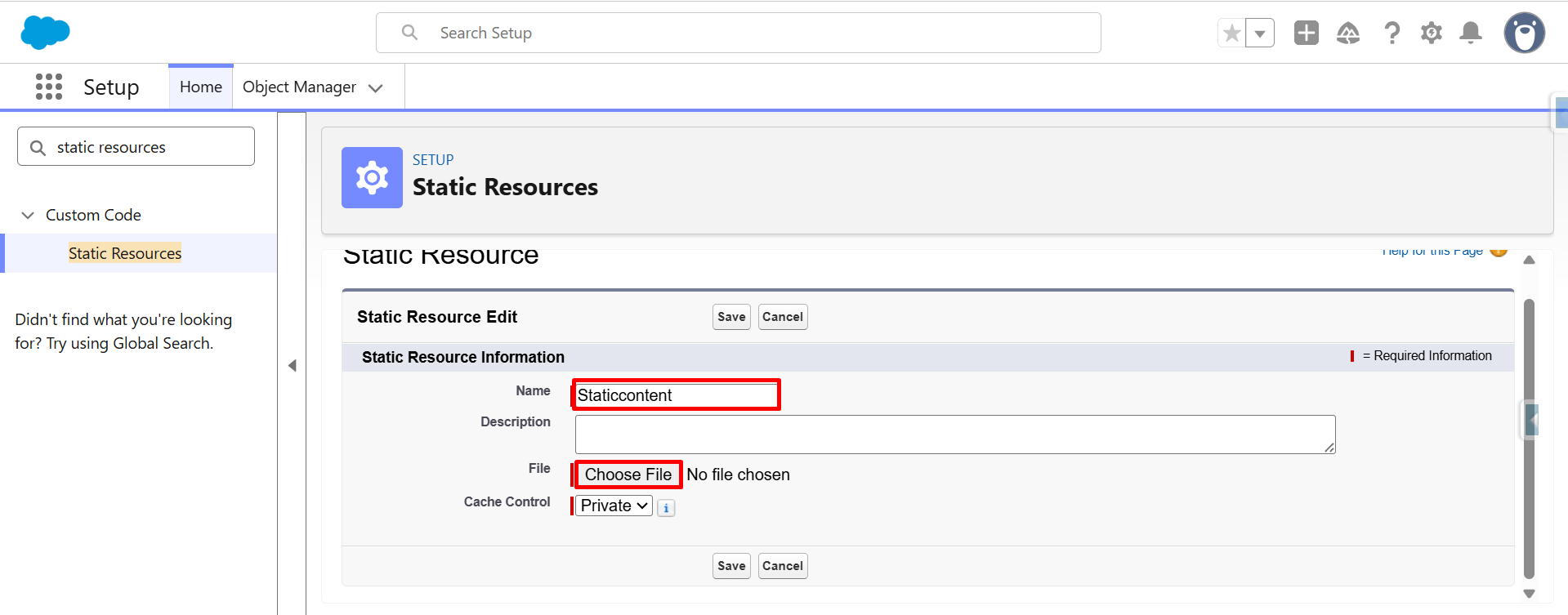Click the Choose File button
This screenshot has width=1568, height=615.
point(628,475)
